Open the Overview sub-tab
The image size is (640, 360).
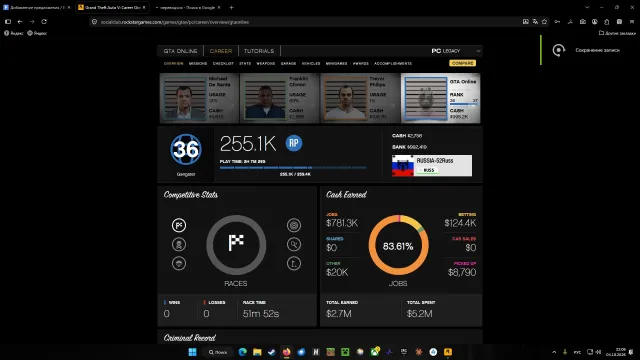[173, 63]
